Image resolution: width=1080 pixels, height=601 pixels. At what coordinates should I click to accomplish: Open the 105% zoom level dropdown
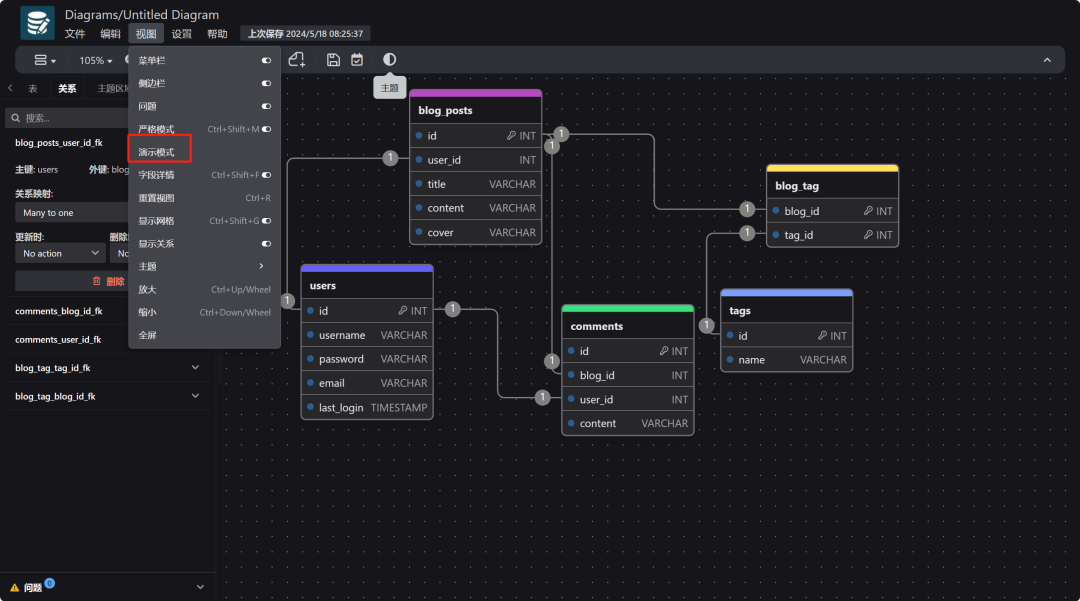pyautogui.click(x=96, y=61)
